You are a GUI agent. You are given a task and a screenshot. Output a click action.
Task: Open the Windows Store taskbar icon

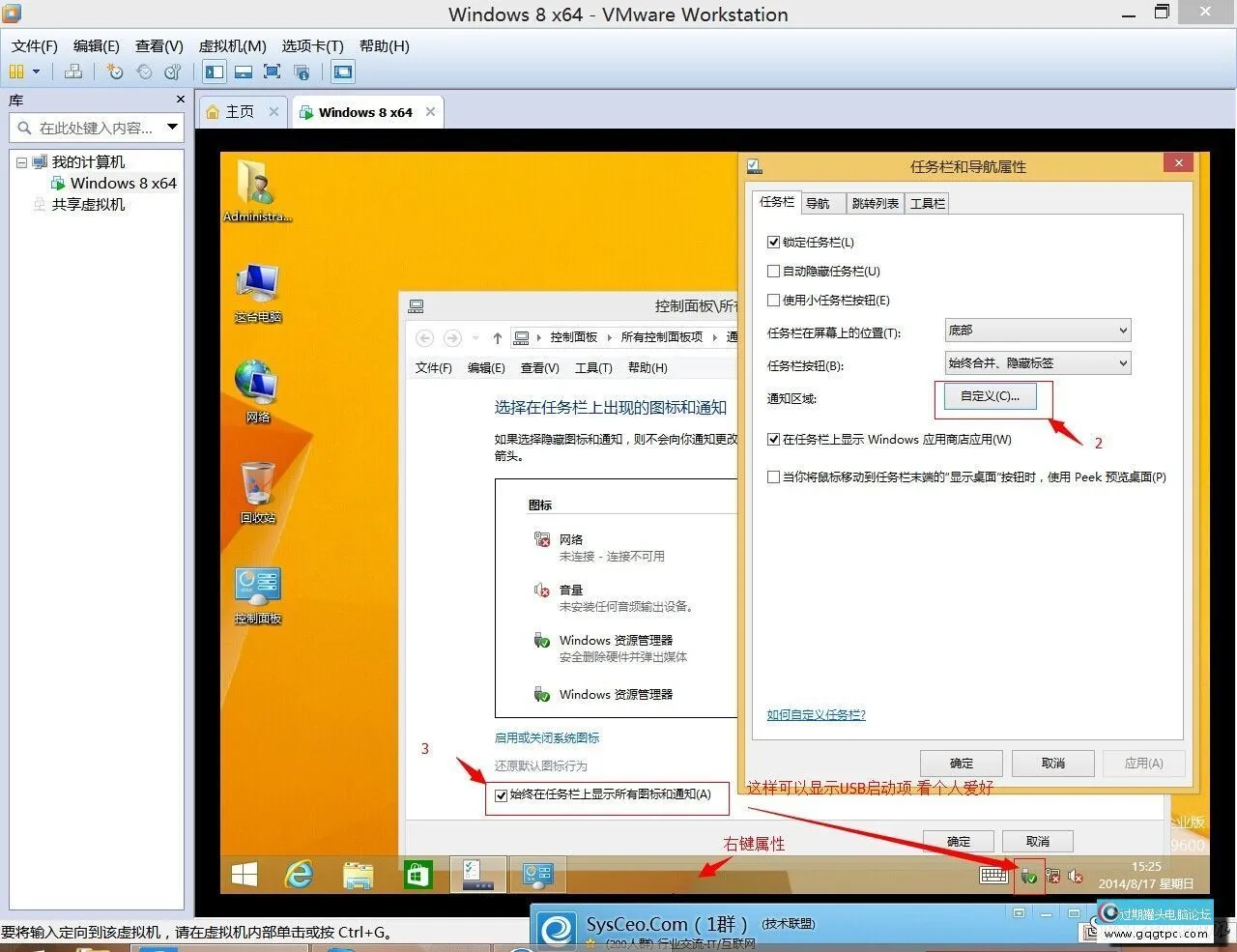click(417, 875)
